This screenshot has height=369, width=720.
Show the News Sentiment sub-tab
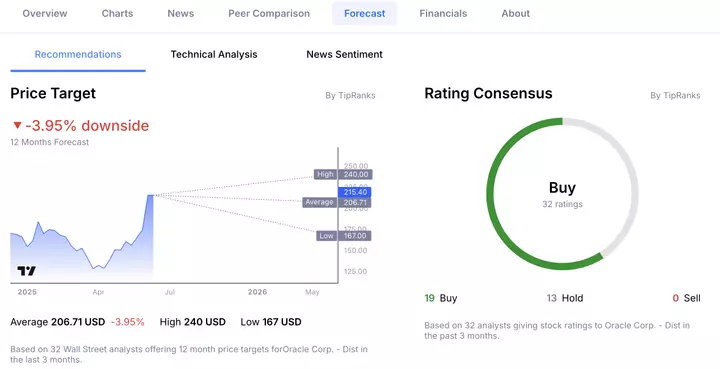[344, 55]
